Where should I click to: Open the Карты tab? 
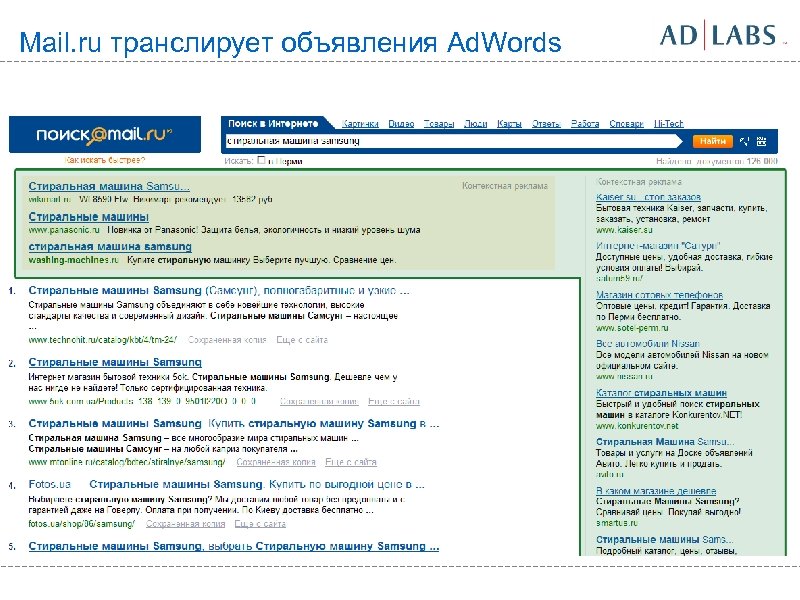[509, 123]
